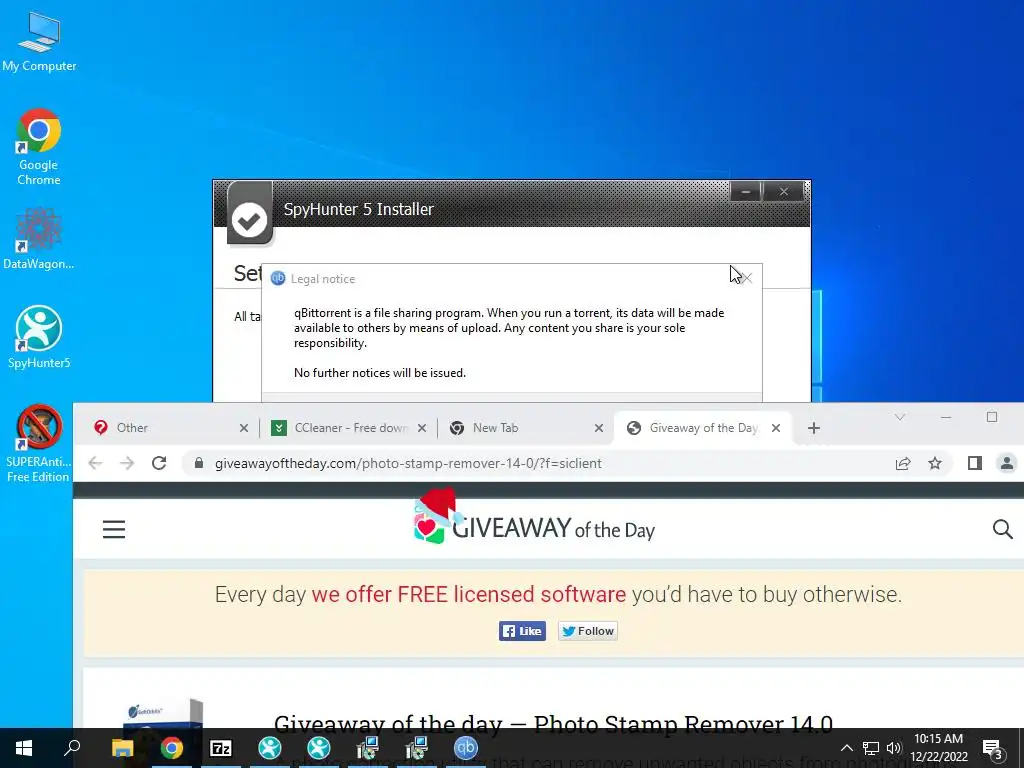This screenshot has height=768, width=1024.
Task: Open the Photo Stamp Remover 14.0 headline
Action: tap(553, 724)
